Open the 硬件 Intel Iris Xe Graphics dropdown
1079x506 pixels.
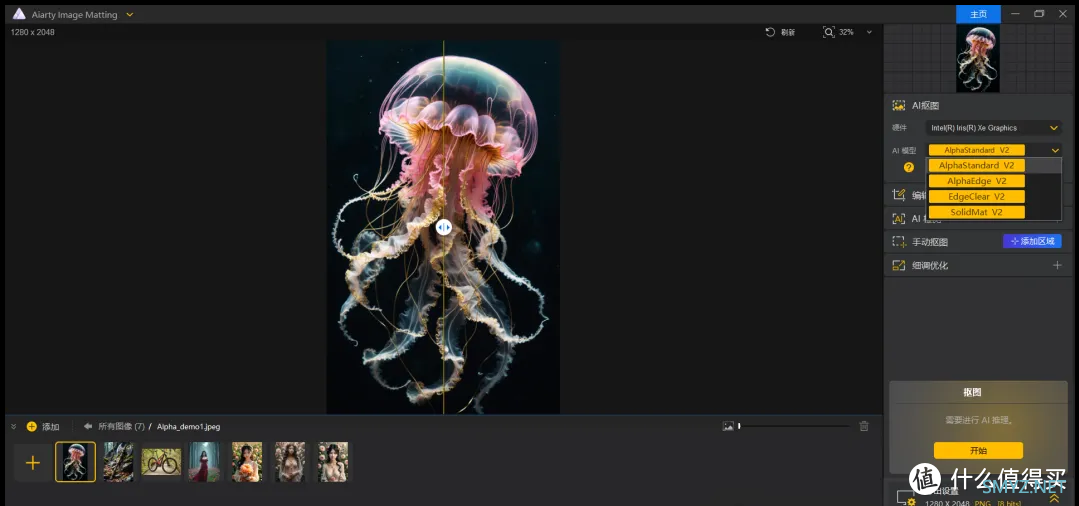point(993,127)
